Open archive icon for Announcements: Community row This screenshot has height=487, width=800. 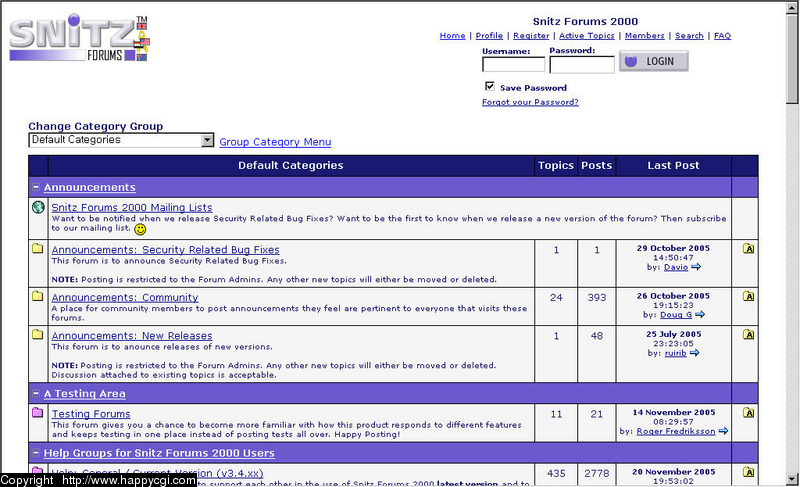(x=748, y=296)
